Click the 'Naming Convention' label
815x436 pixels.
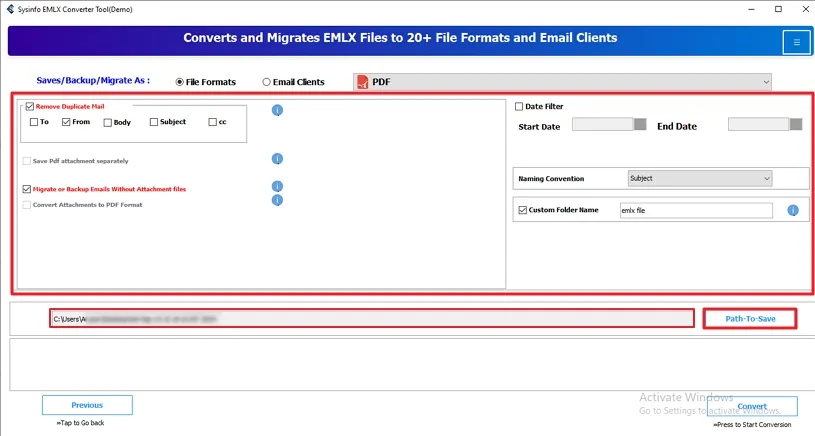pos(551,178)
